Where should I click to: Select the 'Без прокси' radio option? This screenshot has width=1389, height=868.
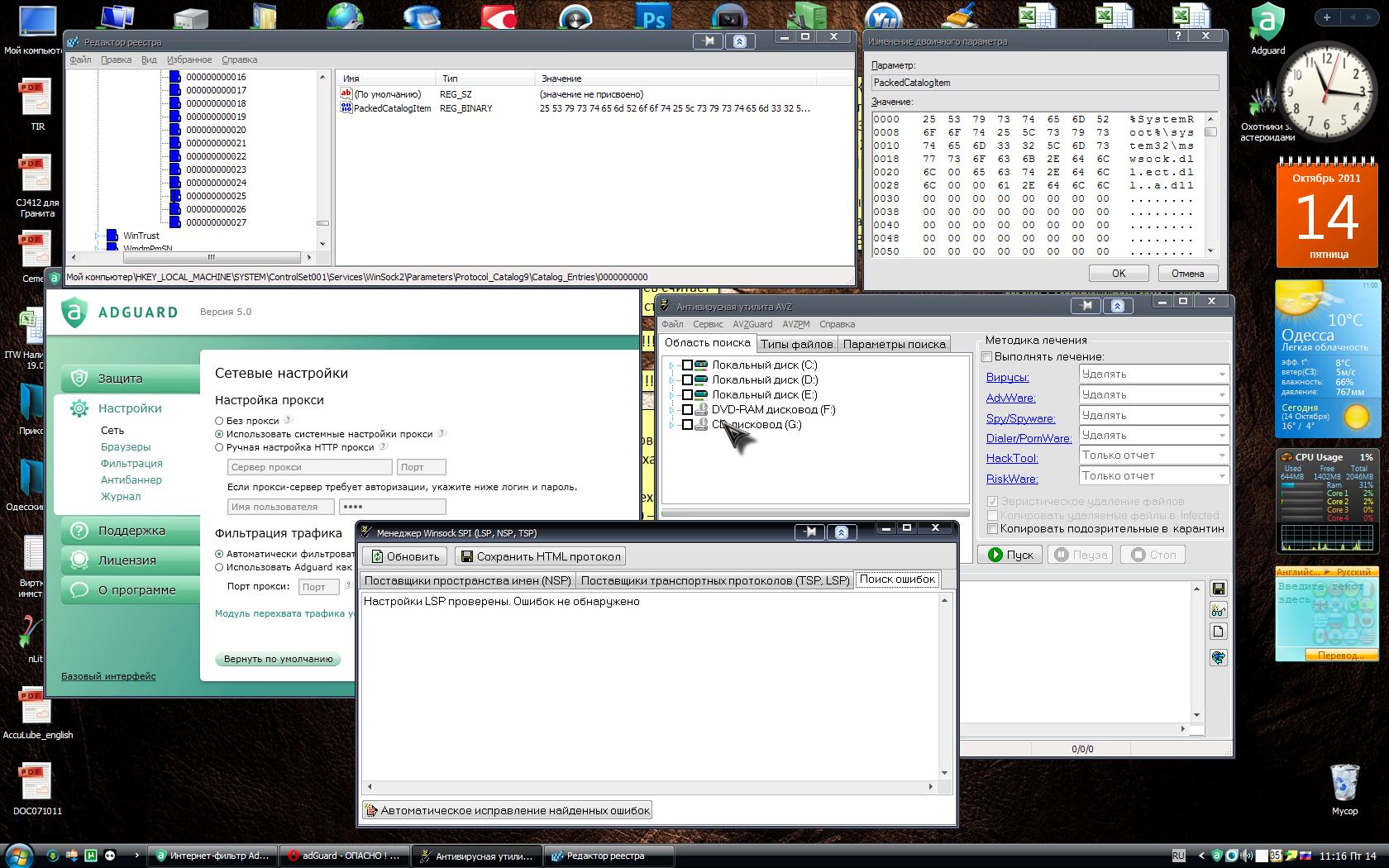coord(219,421)
